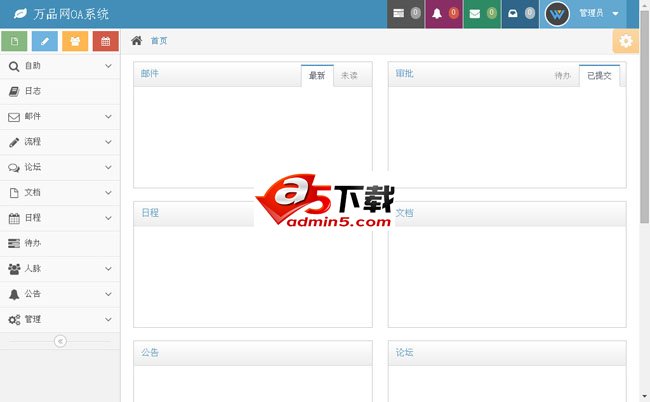
Task: Expand the 管理 sidebar chevron
Action: (108, 320)
